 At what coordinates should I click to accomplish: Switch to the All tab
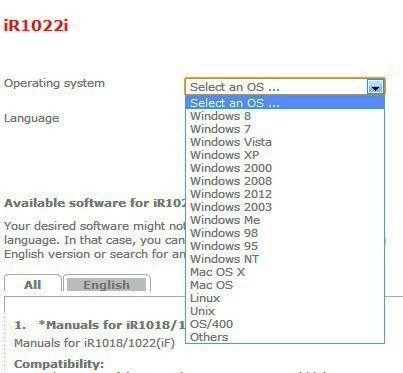[x=33, y=285]
